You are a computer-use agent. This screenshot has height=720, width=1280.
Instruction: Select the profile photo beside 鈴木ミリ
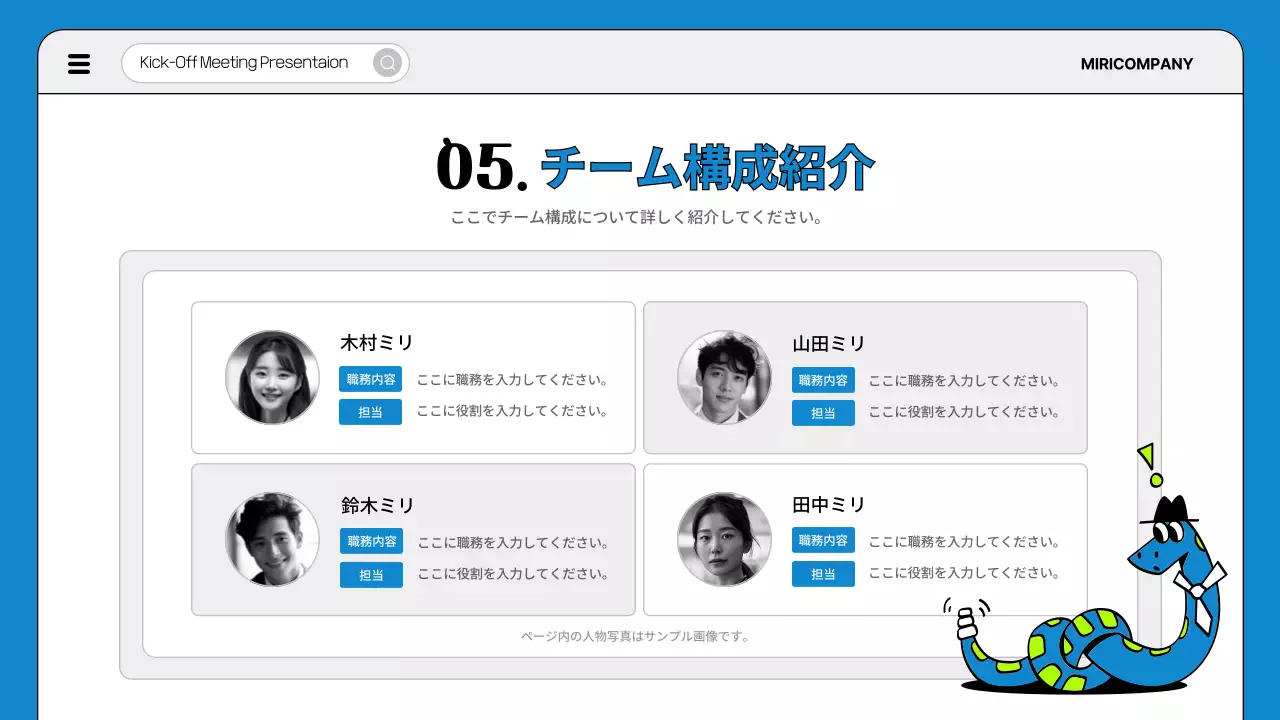pyautogui.click(x=272, y=539)
